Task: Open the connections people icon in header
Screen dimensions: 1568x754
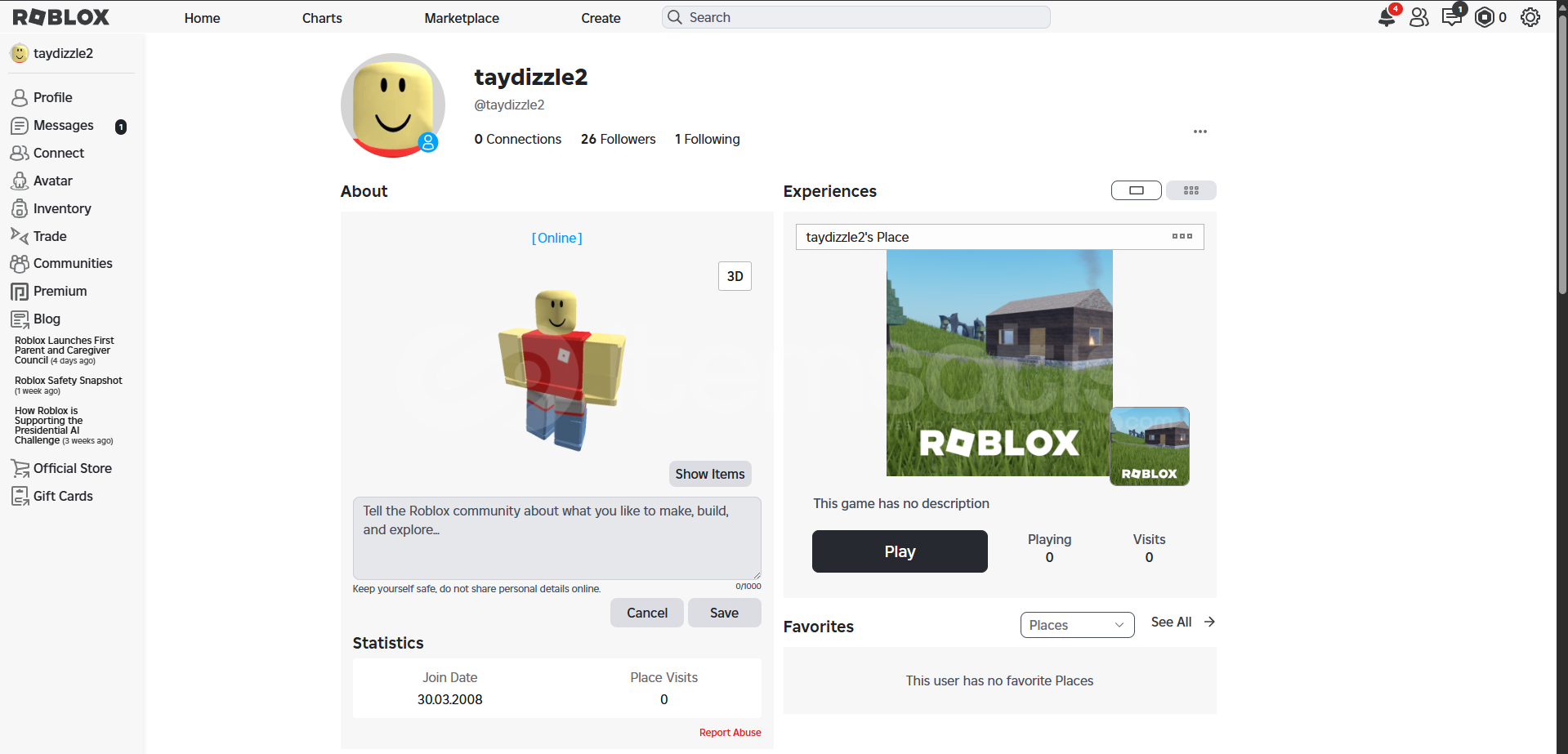Action: coord(1419,17)
